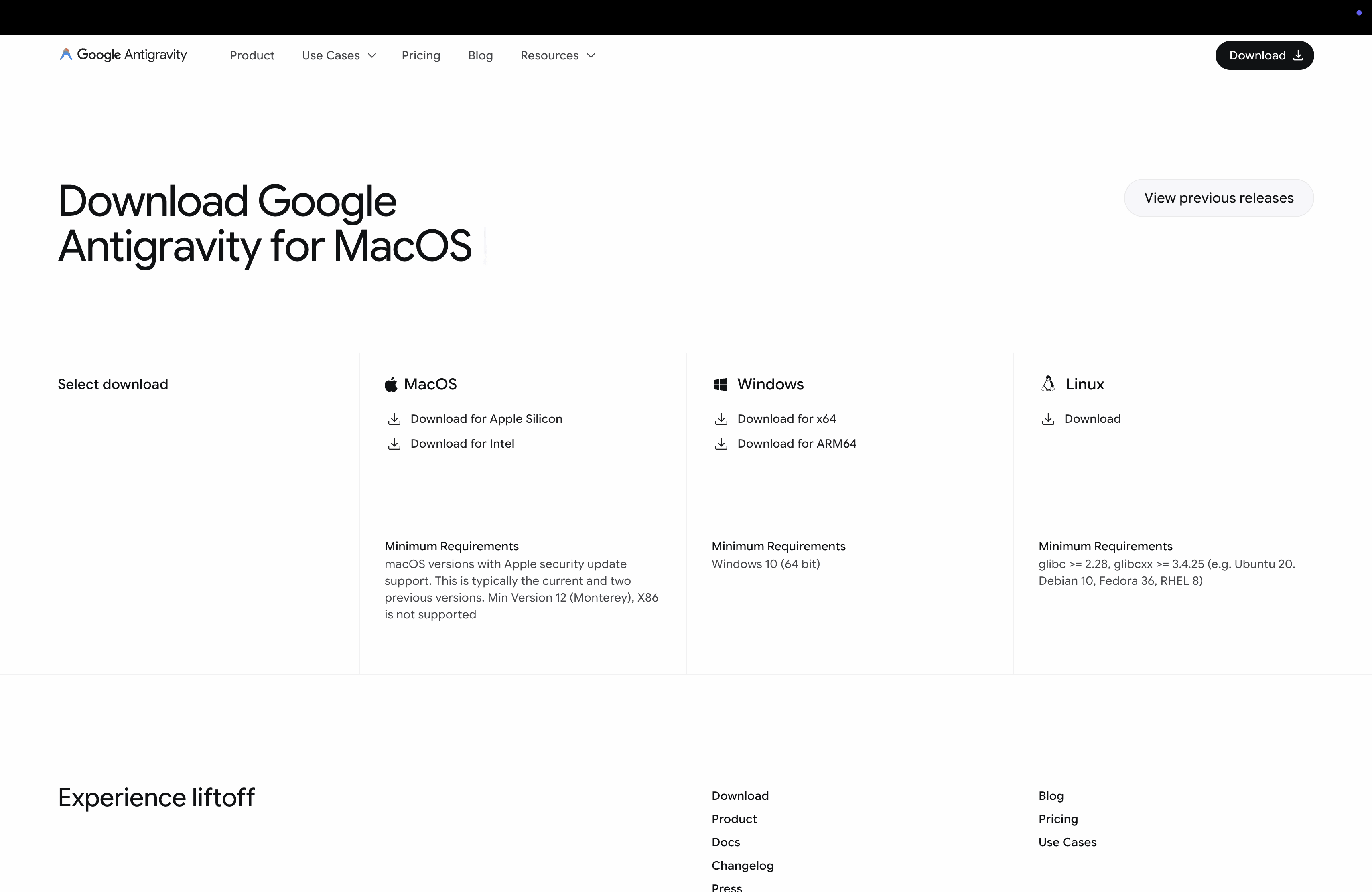The image size is (1372, 892).
Task: Click the Linux download arrow icon
Action: pos(1048,419)
